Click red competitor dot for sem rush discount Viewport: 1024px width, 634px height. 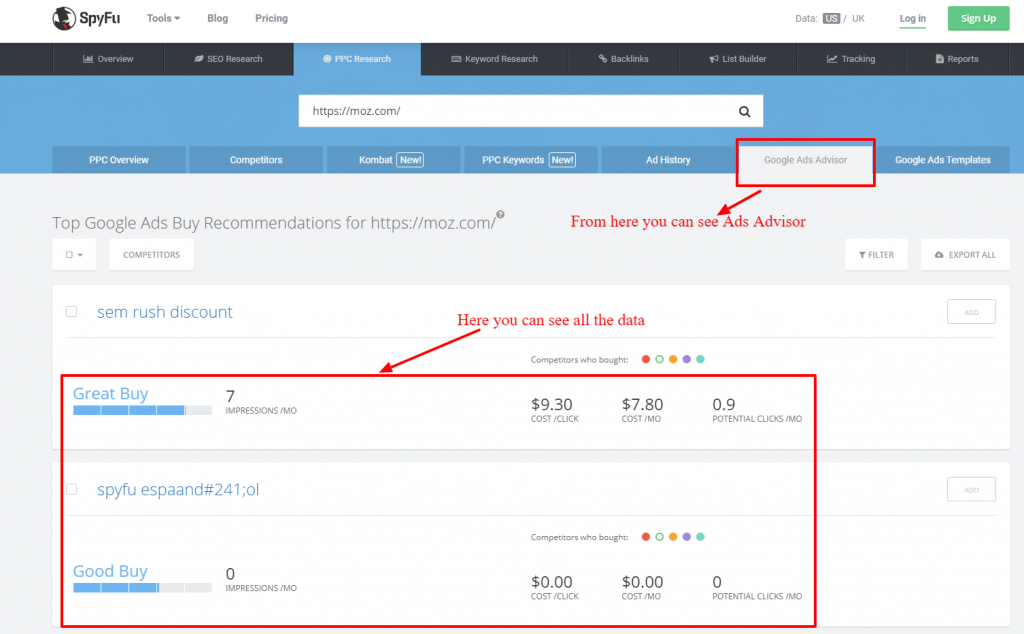point(646,359)
